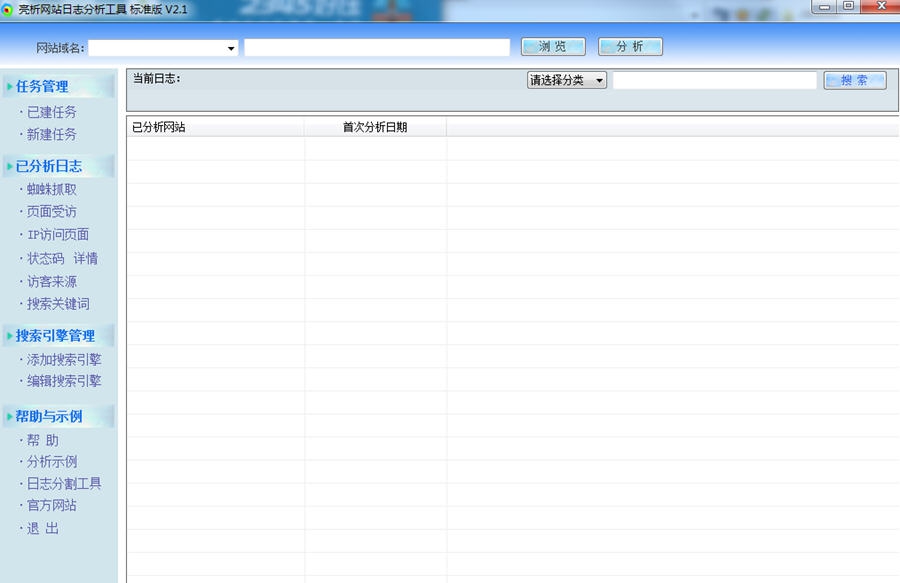Open 页面受访 page visits report
The width and height of the screenshot is (900, 583).
point(49,211)
